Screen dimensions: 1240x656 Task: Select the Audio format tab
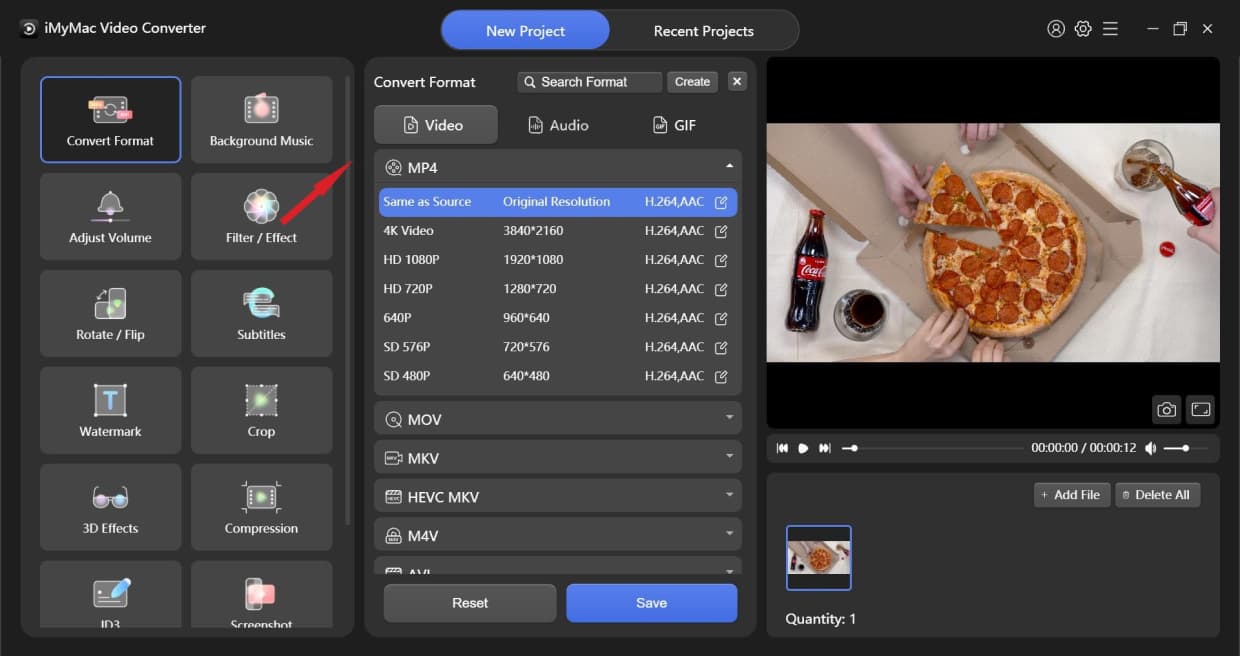tap(558, 125)
